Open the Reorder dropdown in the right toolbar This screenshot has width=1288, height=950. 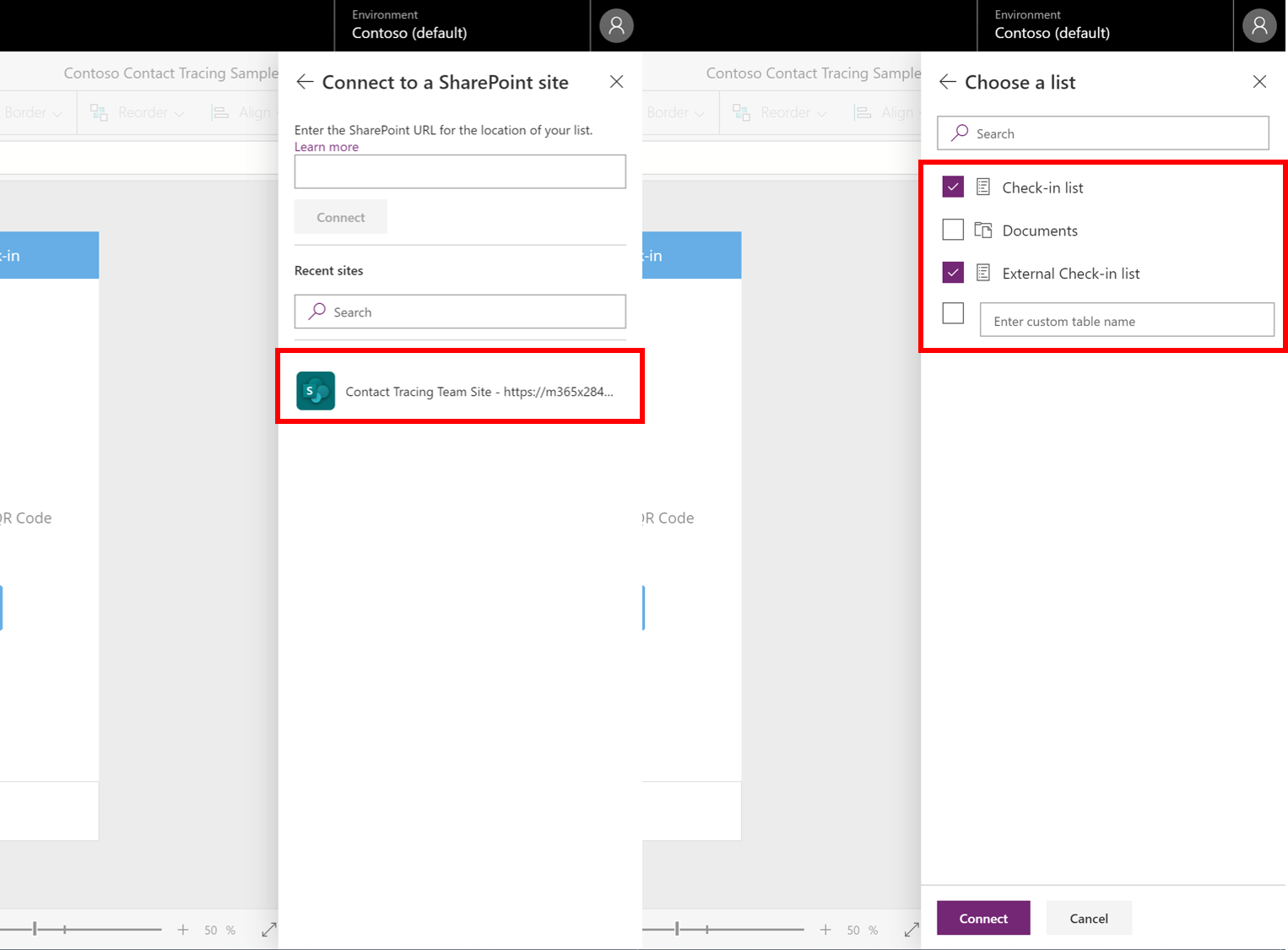coord(780,112)
